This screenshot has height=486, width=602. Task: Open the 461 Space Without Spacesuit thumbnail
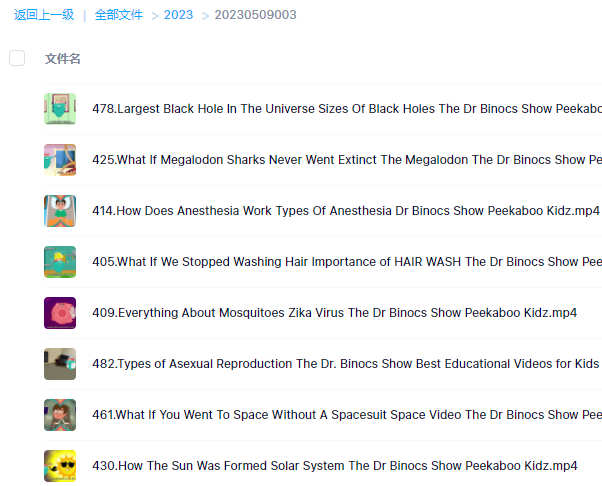pos(60,415)
